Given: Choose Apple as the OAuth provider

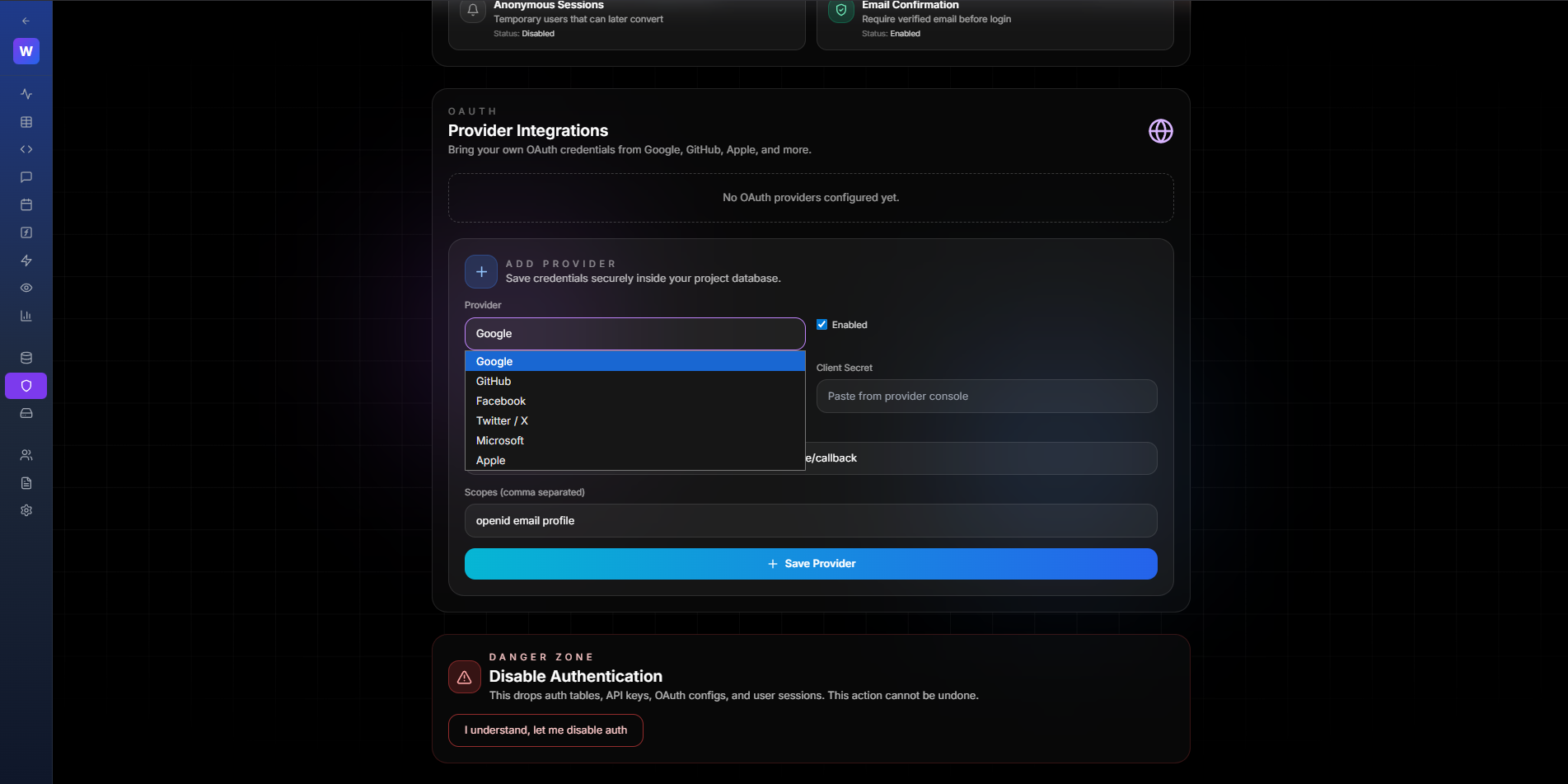Looking at the screenshot, I should (490, 460).
